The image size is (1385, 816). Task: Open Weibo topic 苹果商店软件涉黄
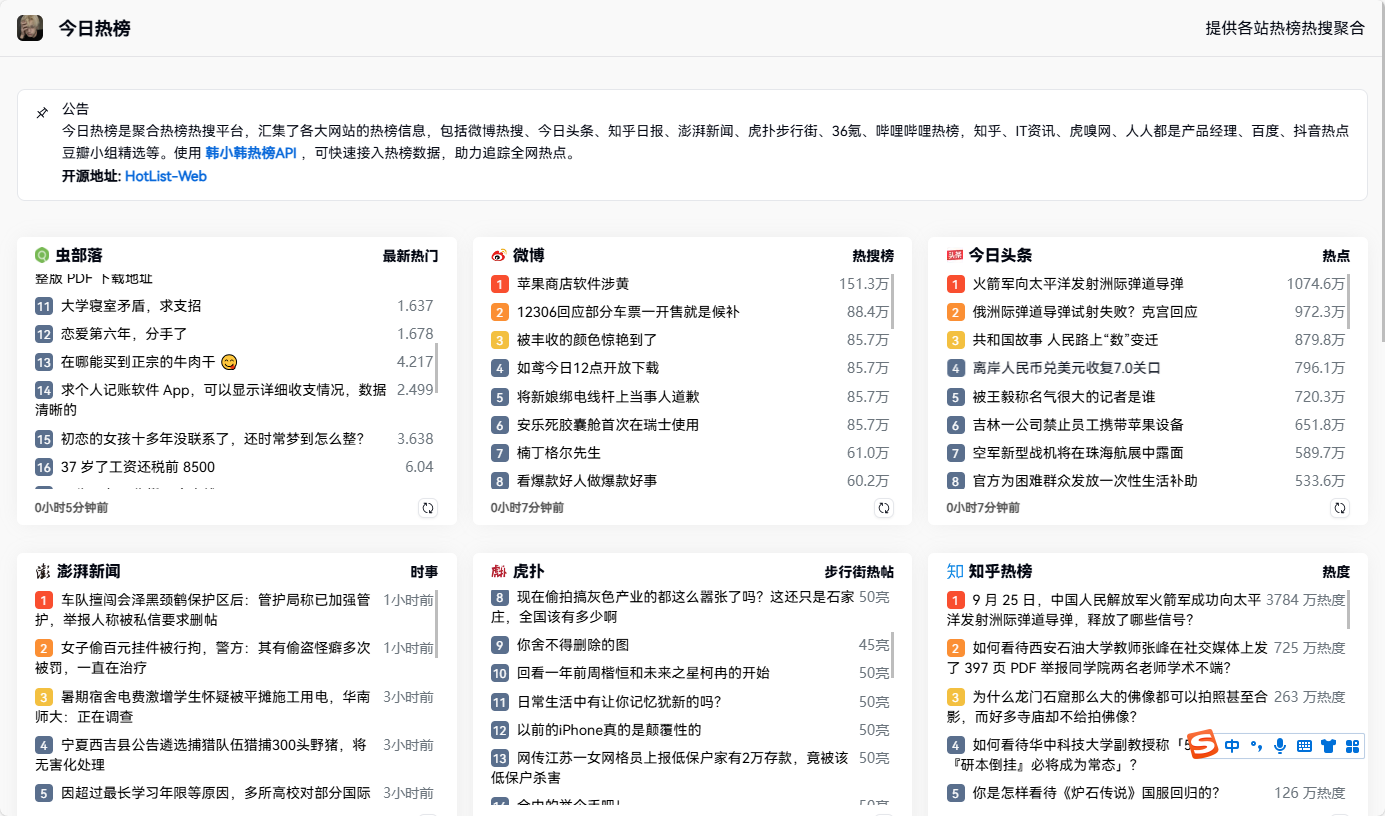coord(573,284)
